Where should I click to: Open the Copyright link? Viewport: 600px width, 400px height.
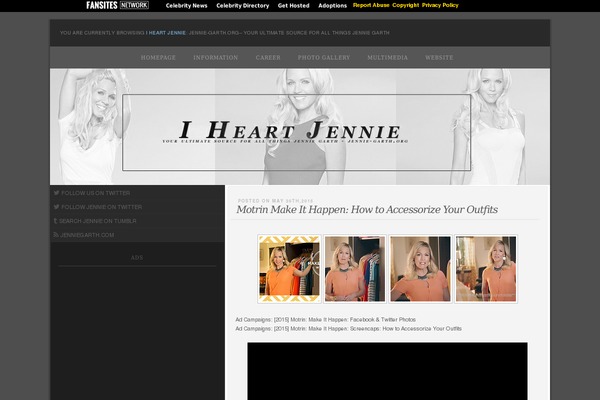coord(406,5)
